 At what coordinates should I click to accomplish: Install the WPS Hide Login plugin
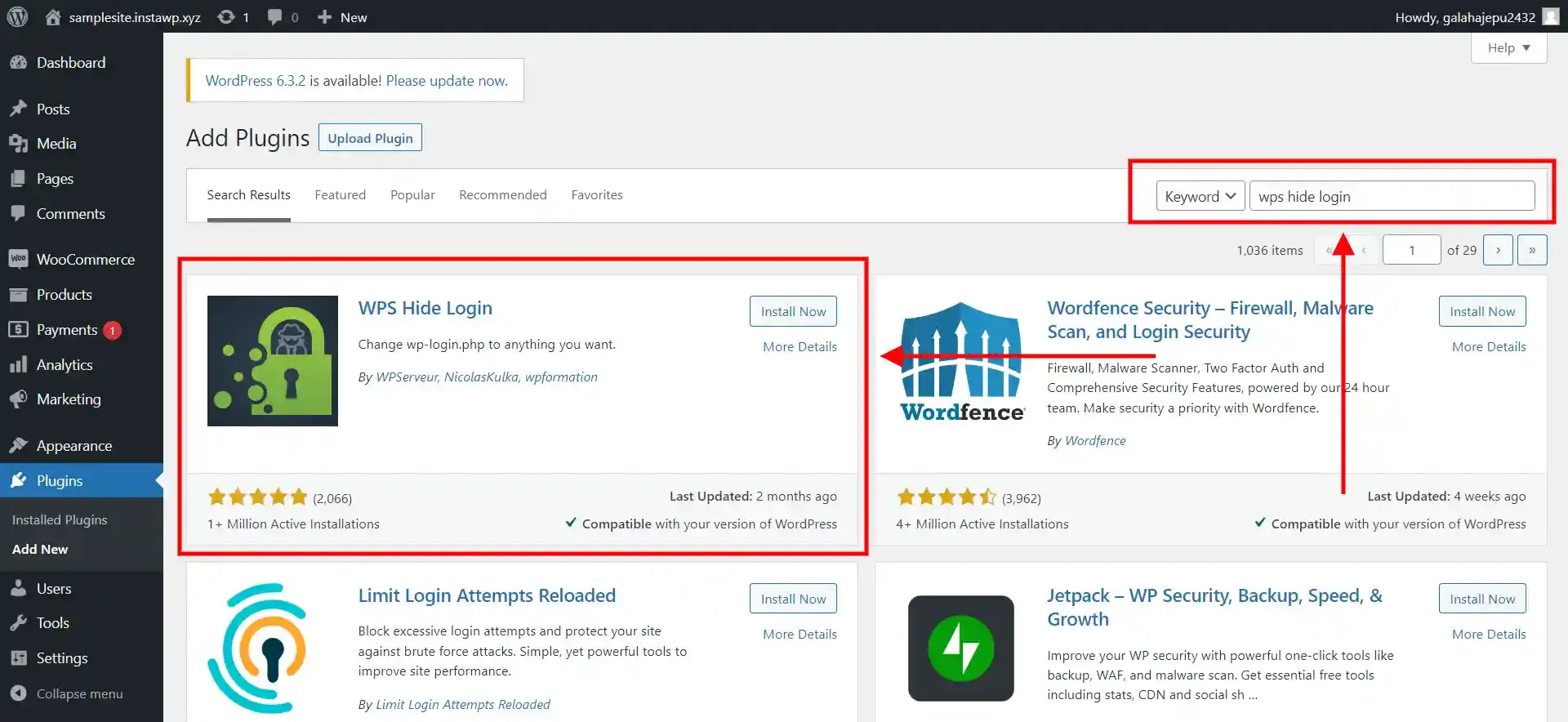pos(794,311)
